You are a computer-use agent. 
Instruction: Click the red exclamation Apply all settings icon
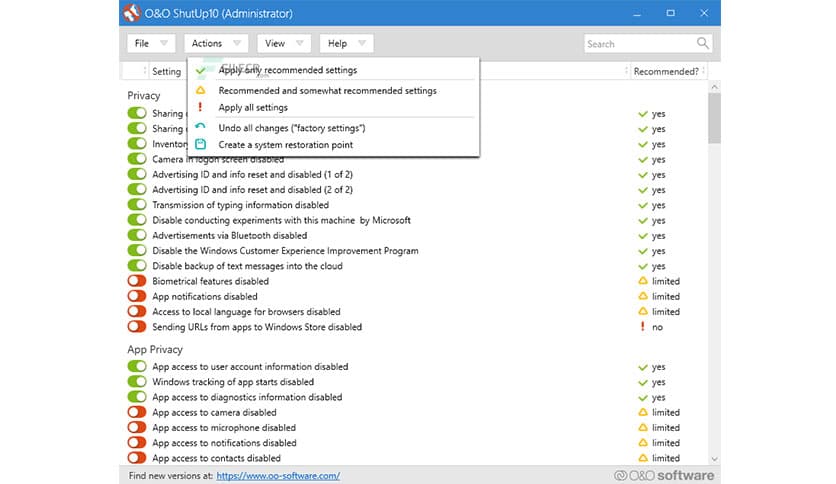coord(200,107)
